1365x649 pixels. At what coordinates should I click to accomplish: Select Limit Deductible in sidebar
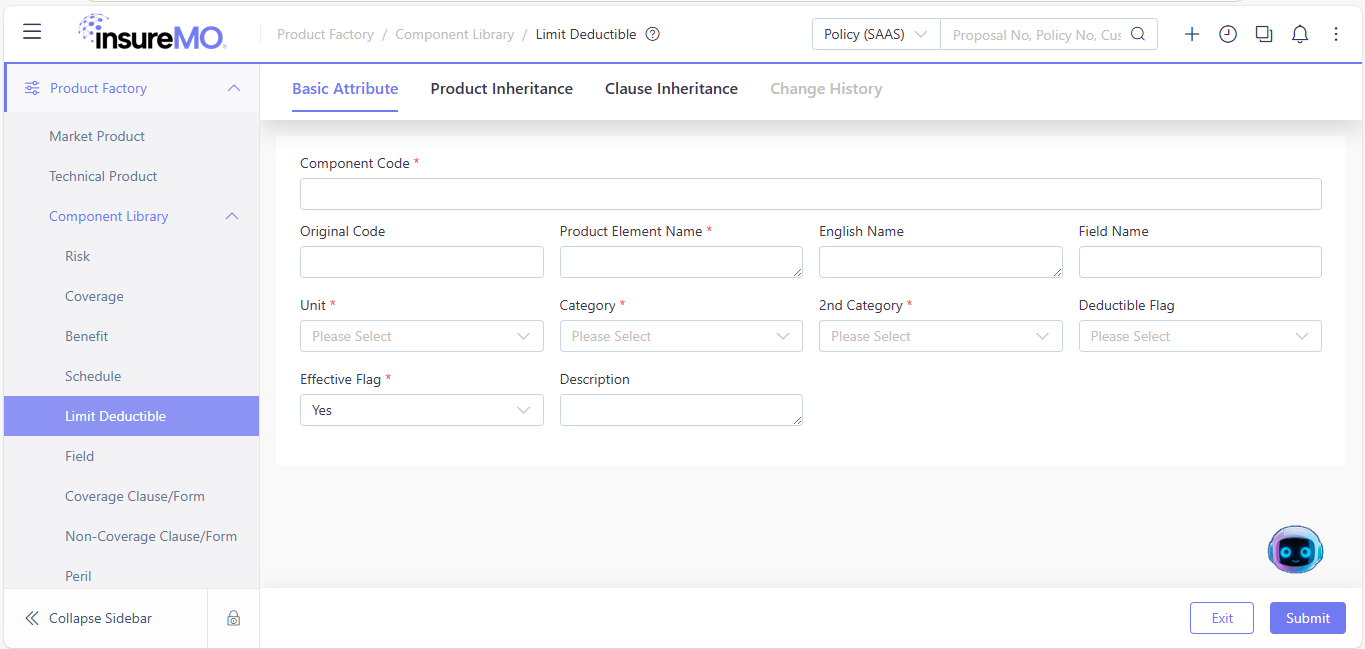click(131, 416)
